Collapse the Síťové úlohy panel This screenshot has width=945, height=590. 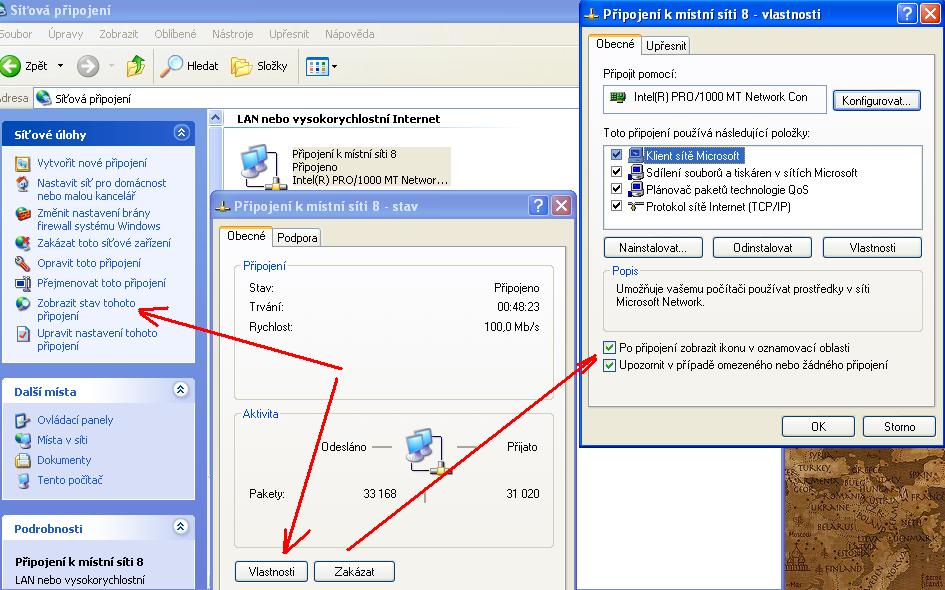pos(181,133)
